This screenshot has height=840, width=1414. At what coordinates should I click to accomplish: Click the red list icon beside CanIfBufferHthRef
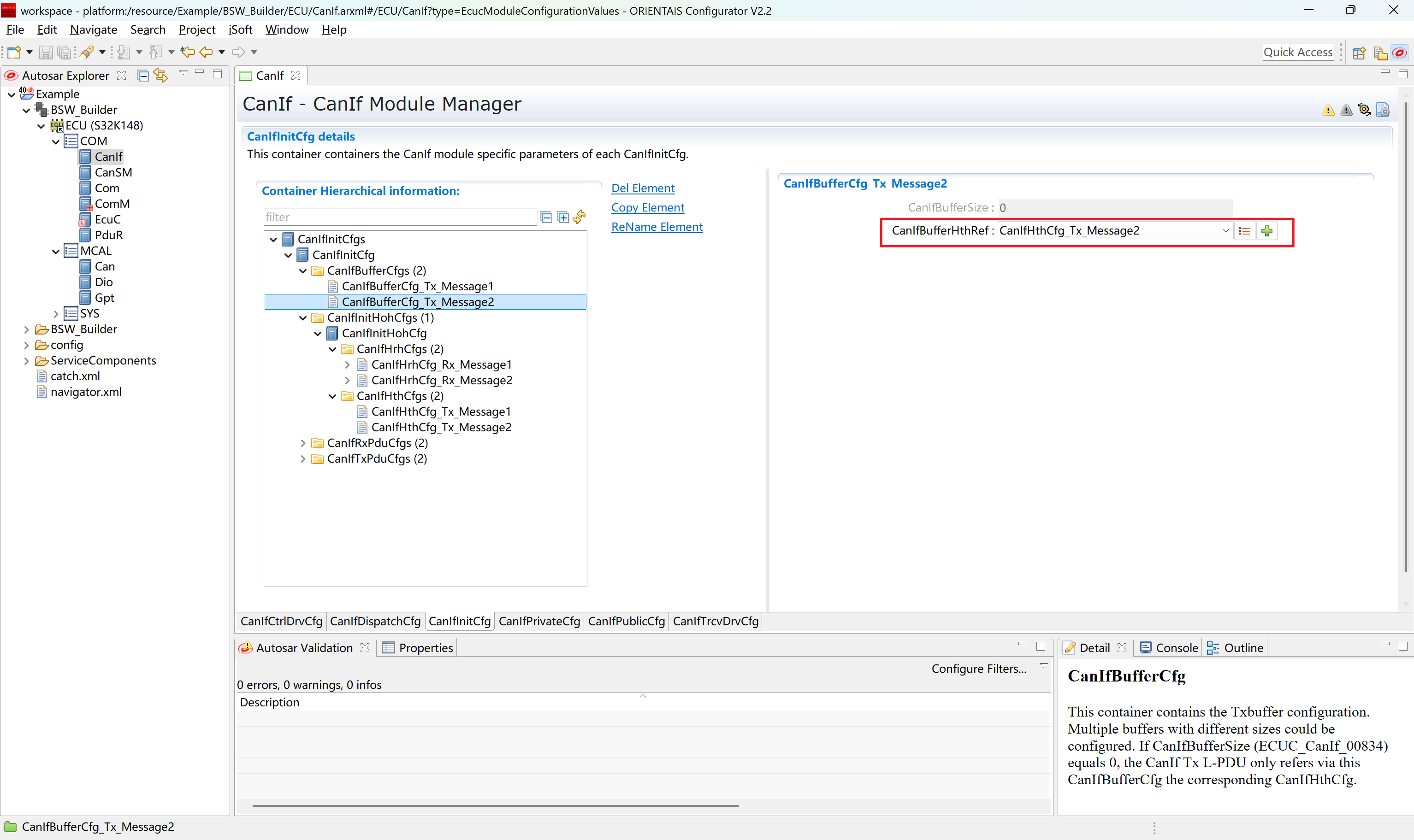1244,231
